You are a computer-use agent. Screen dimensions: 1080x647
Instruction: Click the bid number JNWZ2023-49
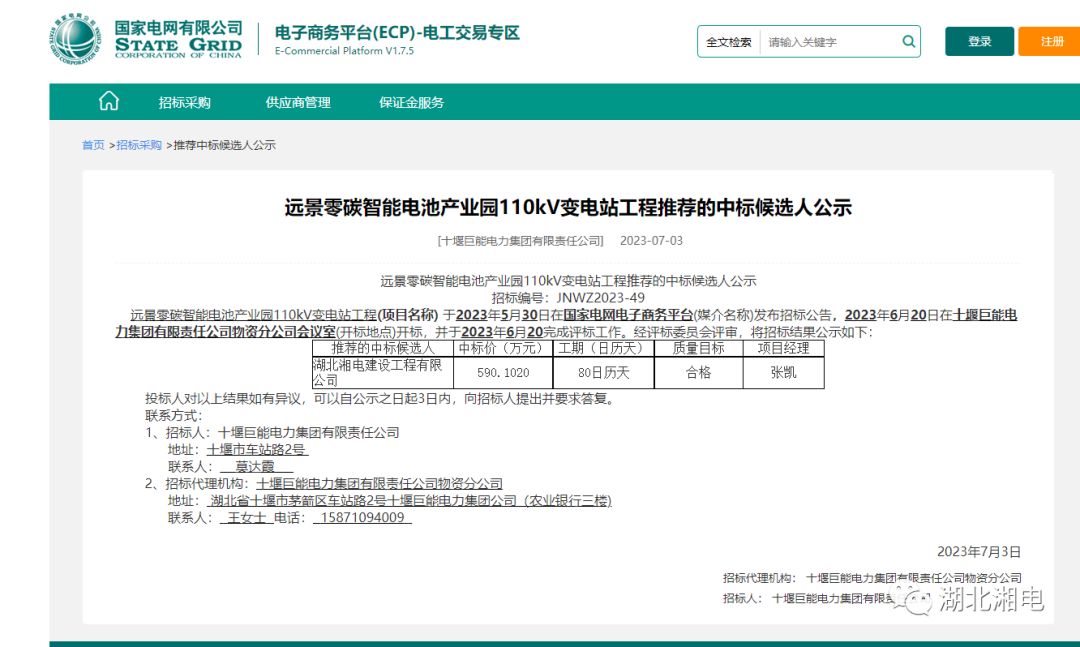point(601,298)
